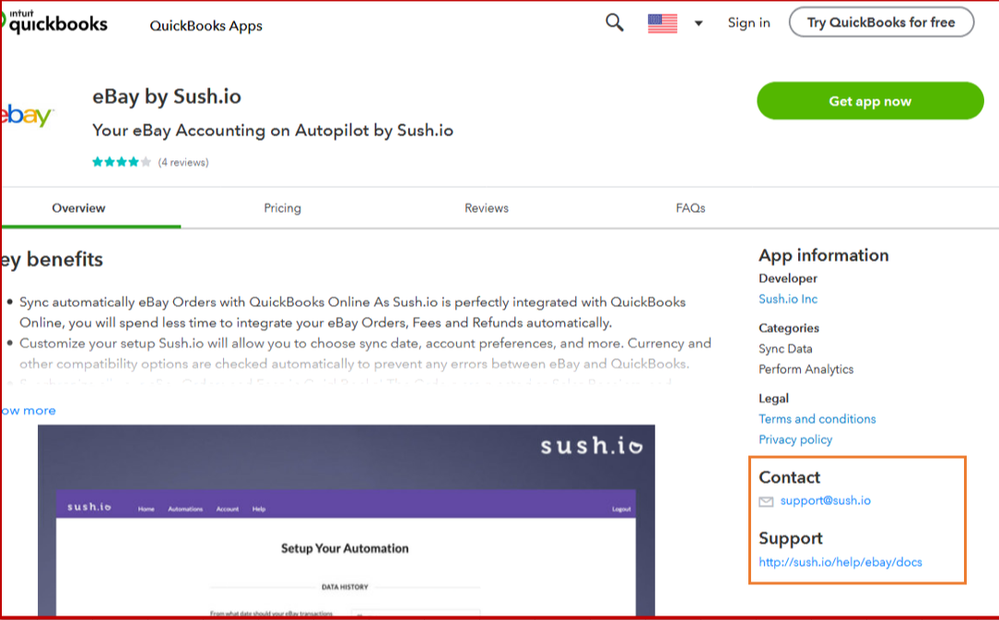Switch to the Overview tab
This screenshot has height=620, width=999.
pos(79,208)
